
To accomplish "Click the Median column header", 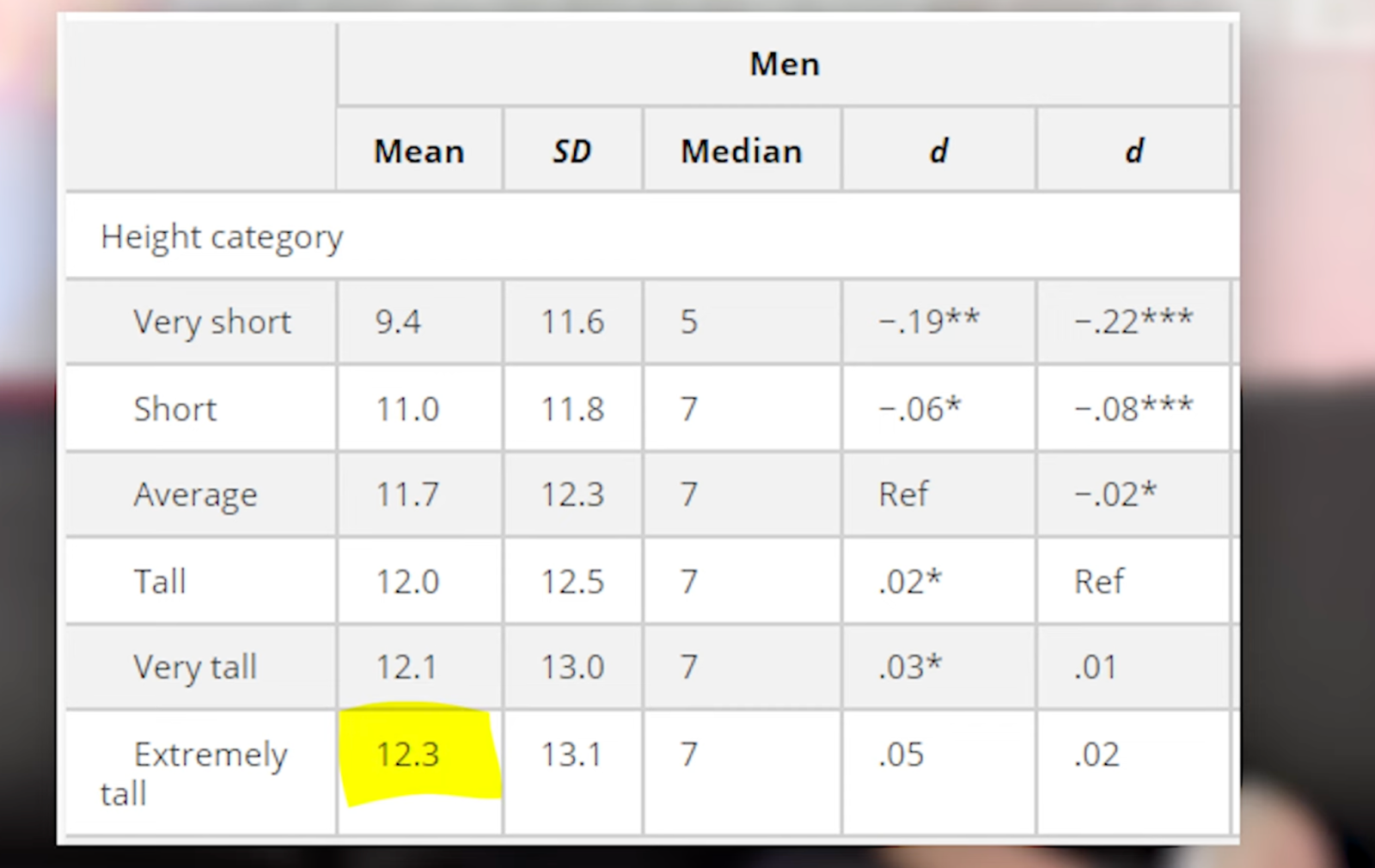I will point(742,151).
